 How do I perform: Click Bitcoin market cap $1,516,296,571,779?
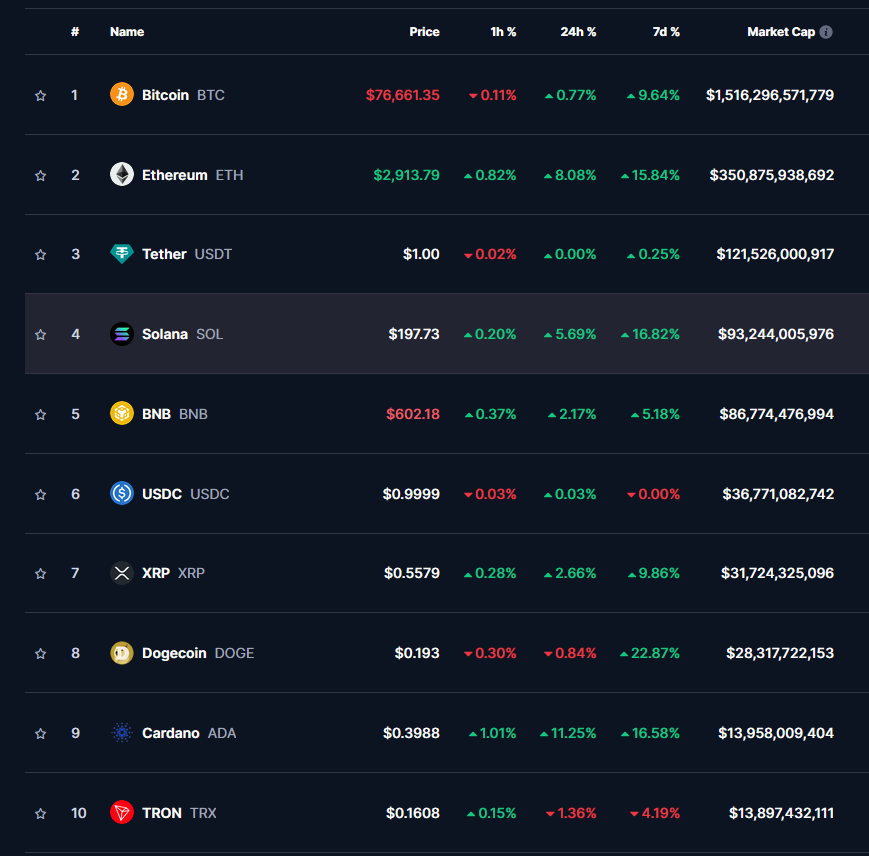pos(770,95)
